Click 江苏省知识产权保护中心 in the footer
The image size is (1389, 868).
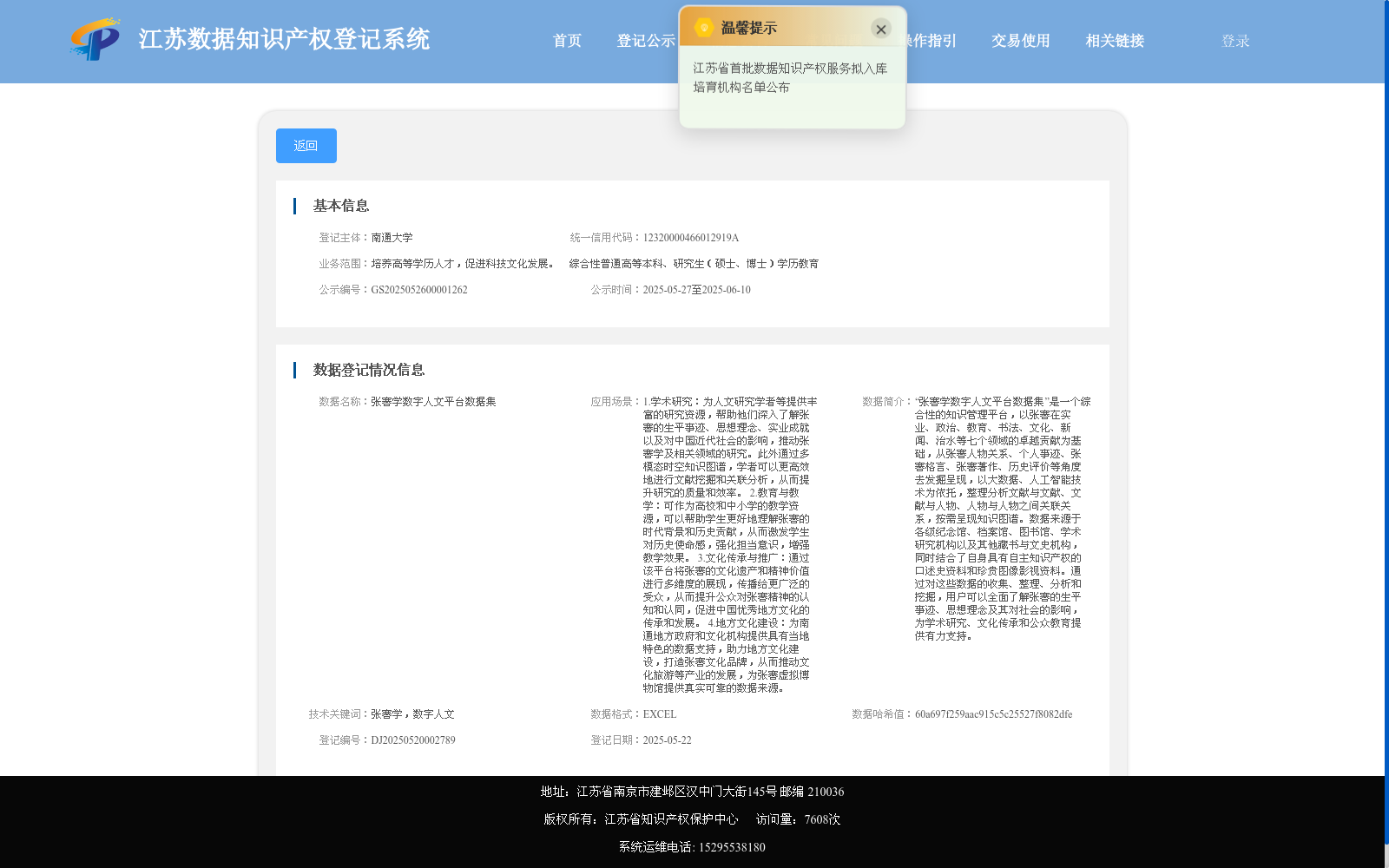pyautogui.click(x=670, y=819)
